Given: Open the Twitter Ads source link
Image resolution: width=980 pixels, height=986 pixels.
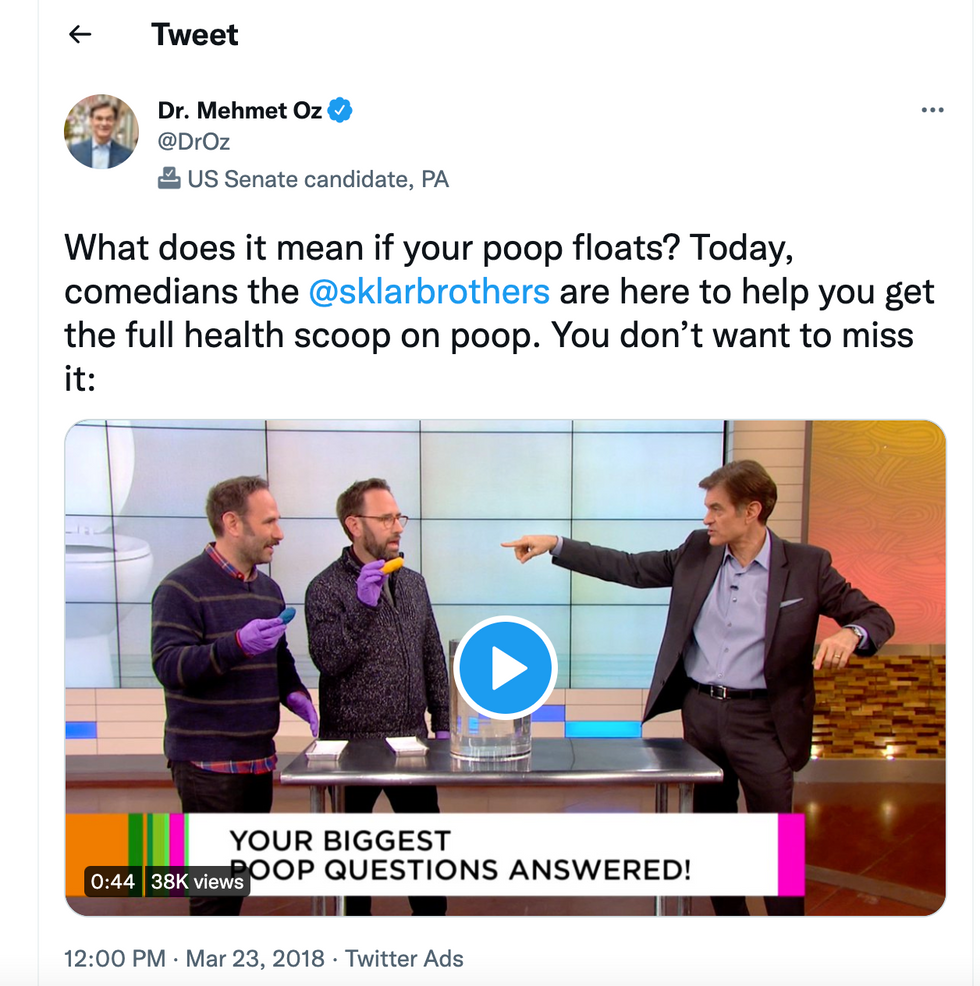Looking at the screenshot, I should click(x=404, y=958).
